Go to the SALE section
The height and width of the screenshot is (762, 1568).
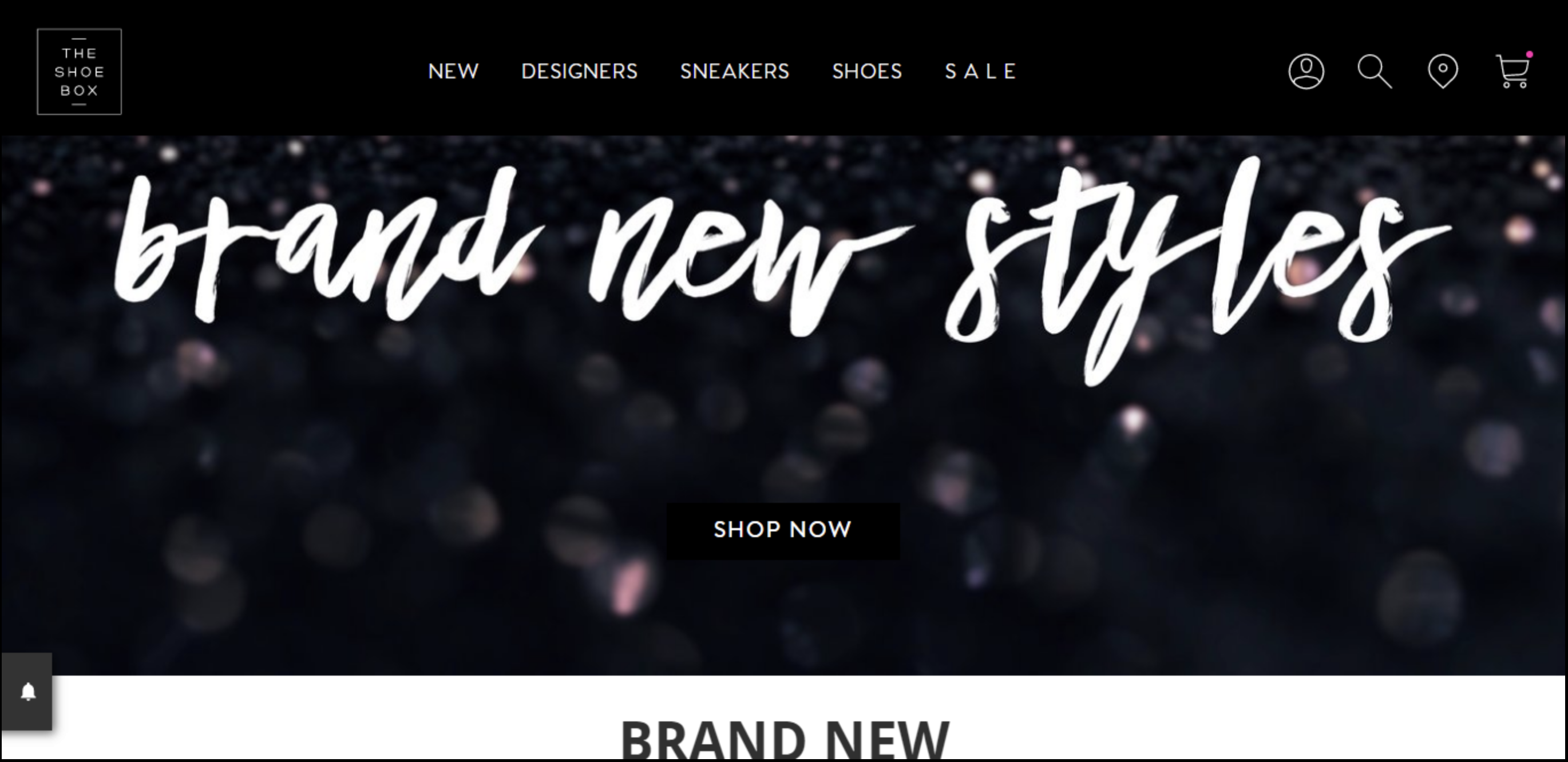pos(980,72)
